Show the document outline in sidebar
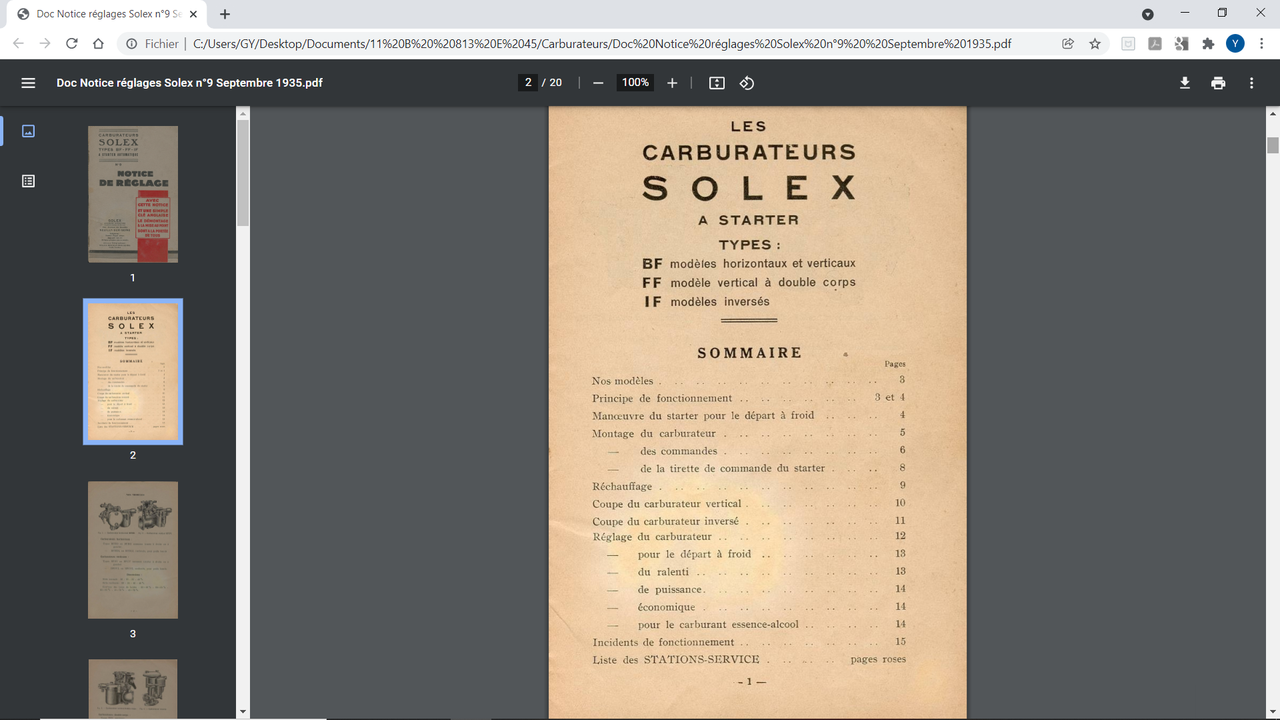 [28, 181]
